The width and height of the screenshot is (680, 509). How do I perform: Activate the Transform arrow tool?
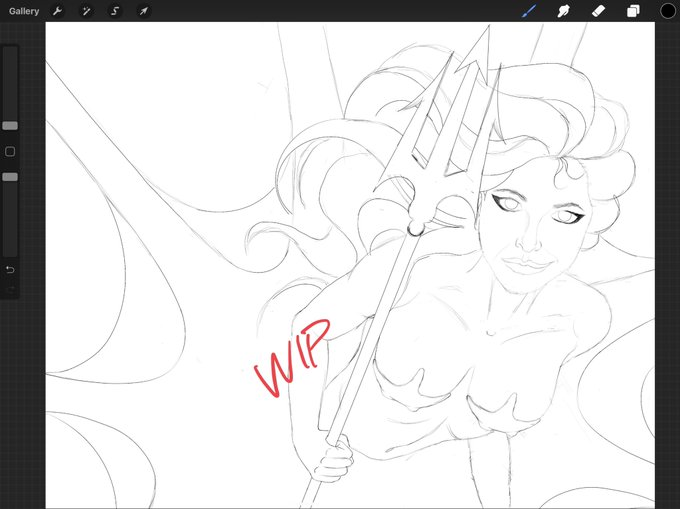144,11
